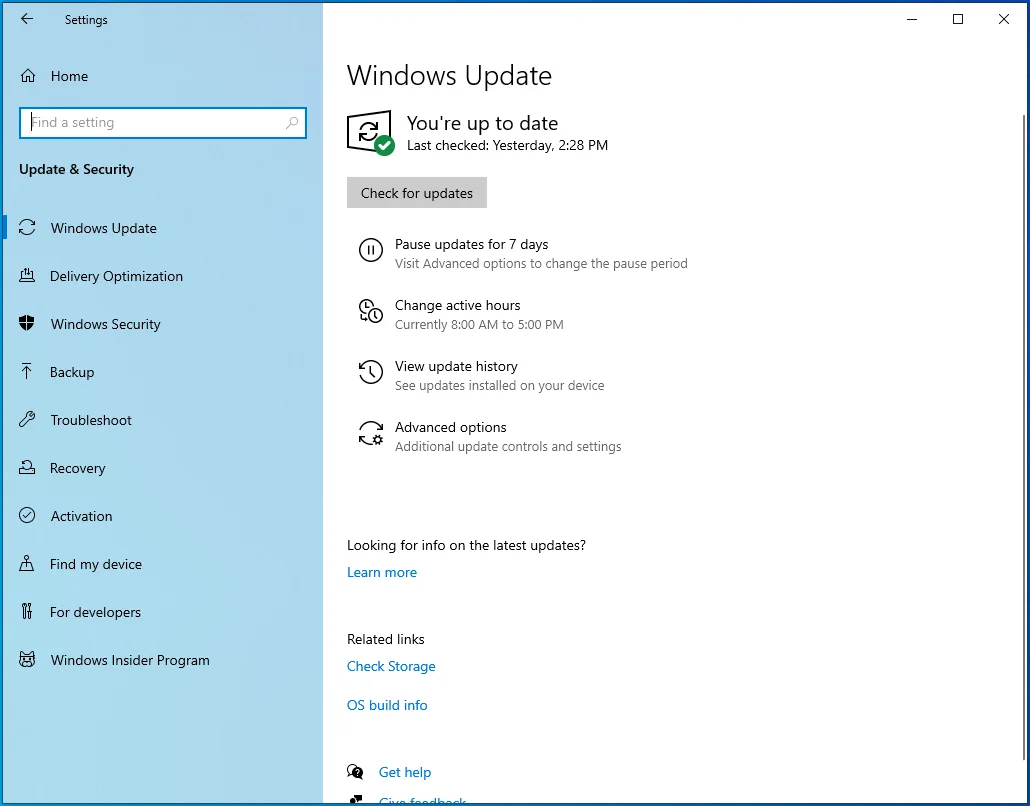This screenshot has width=1030, height=806.
Task: Click the For developers tools icon
Action: (x=26, y=612)
